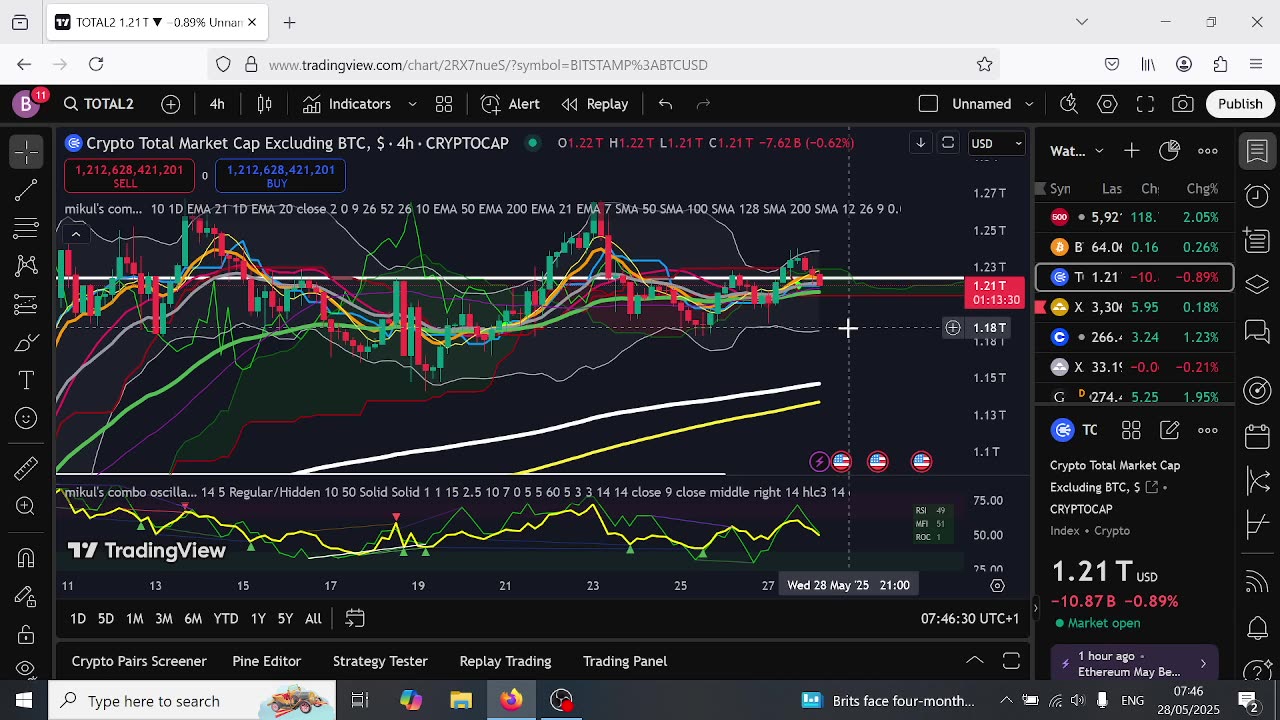The image size is (1280, 720).
Task: Add a symbol to the watchlist
Action: (1131, 151)
